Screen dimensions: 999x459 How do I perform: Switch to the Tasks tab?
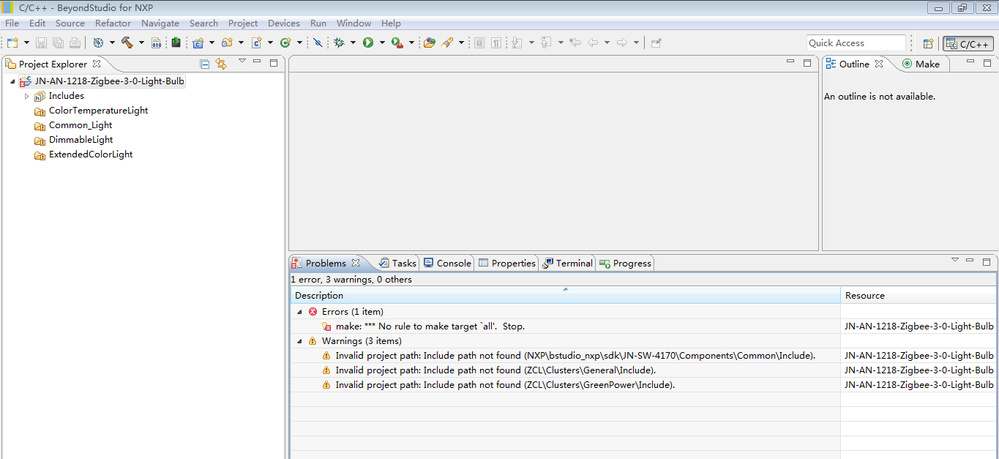point(397,263)
